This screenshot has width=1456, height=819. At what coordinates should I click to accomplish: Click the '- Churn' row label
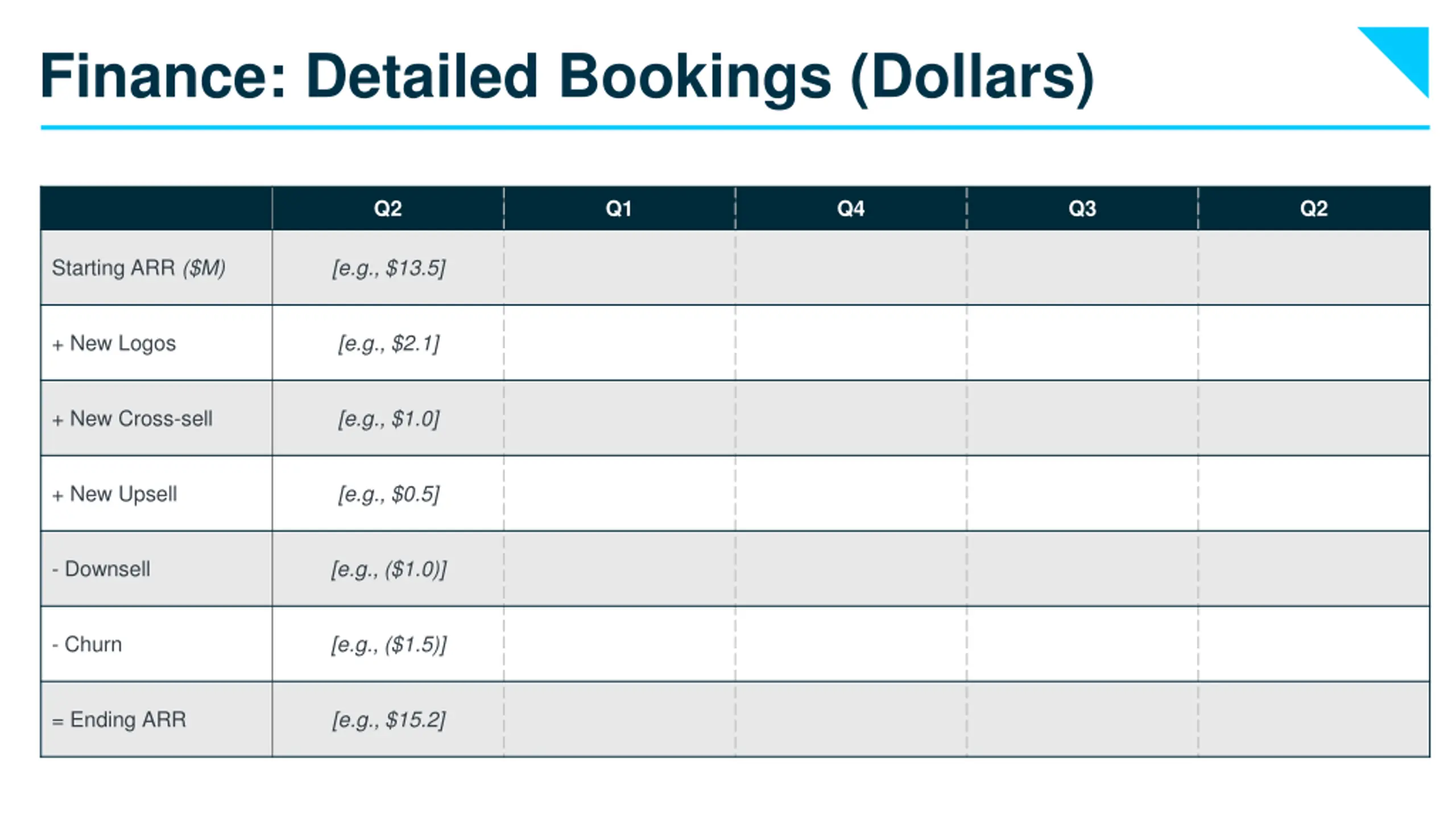86,644
